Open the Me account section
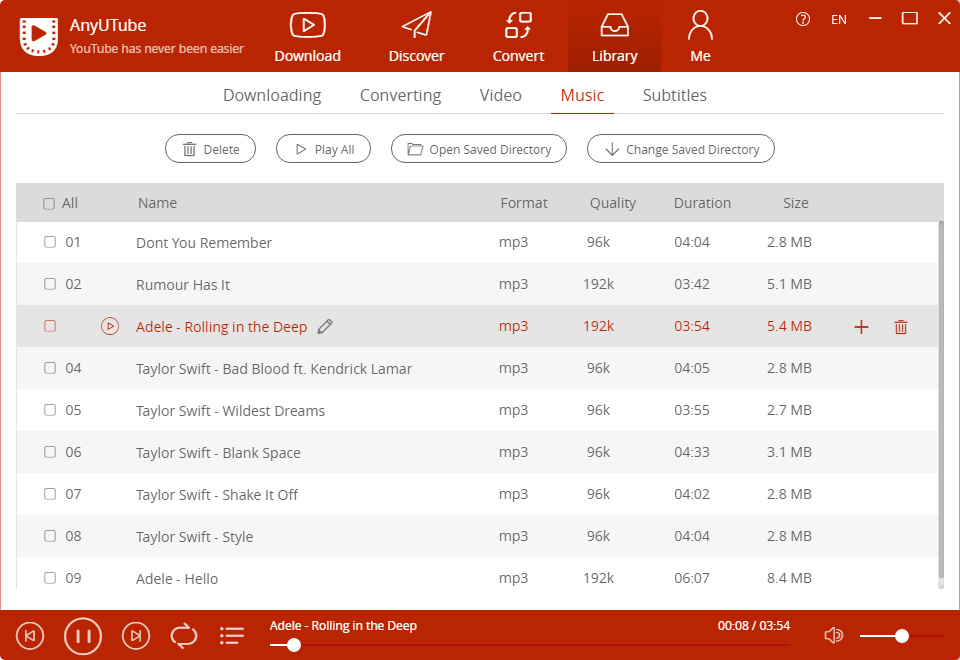Image resolution: width=960 pixels, height=660 pixels. (700, 37)
